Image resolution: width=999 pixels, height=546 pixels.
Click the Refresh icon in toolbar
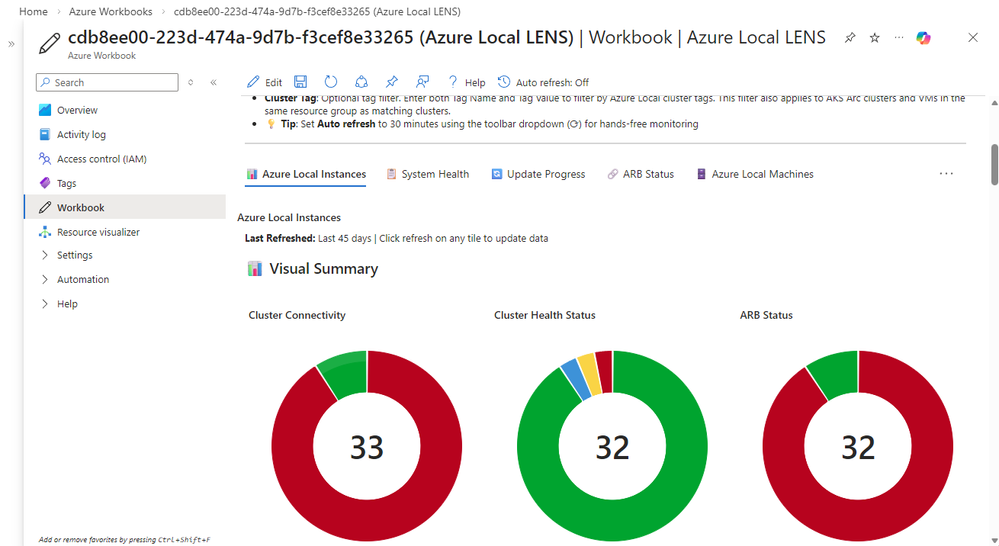pyautogui.click(x=331, y=82)
